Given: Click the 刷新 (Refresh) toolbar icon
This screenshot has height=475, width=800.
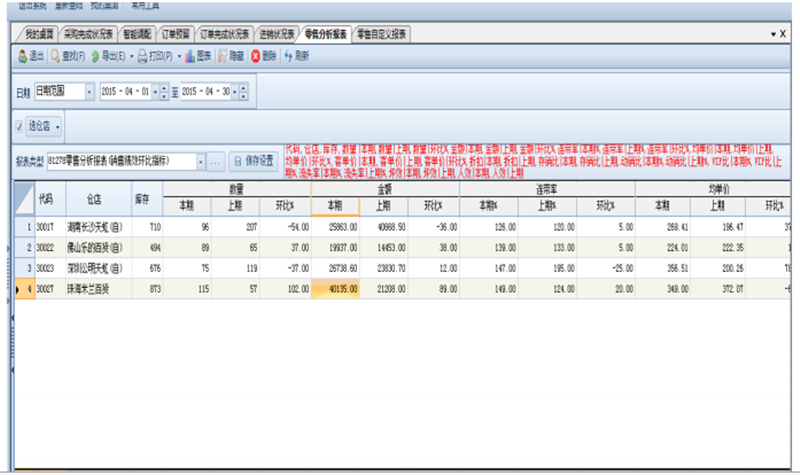Looking at the screenshot, I should point(289,56).
